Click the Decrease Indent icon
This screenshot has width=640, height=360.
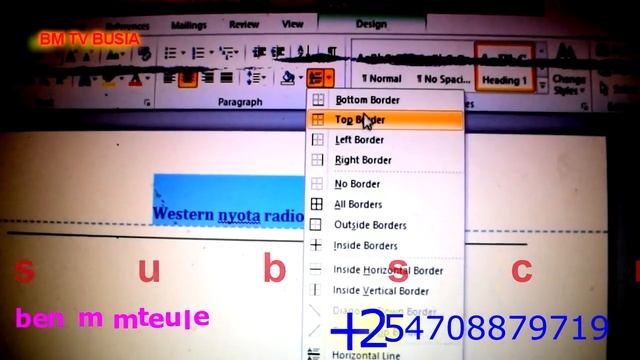[x=259, y=52]
